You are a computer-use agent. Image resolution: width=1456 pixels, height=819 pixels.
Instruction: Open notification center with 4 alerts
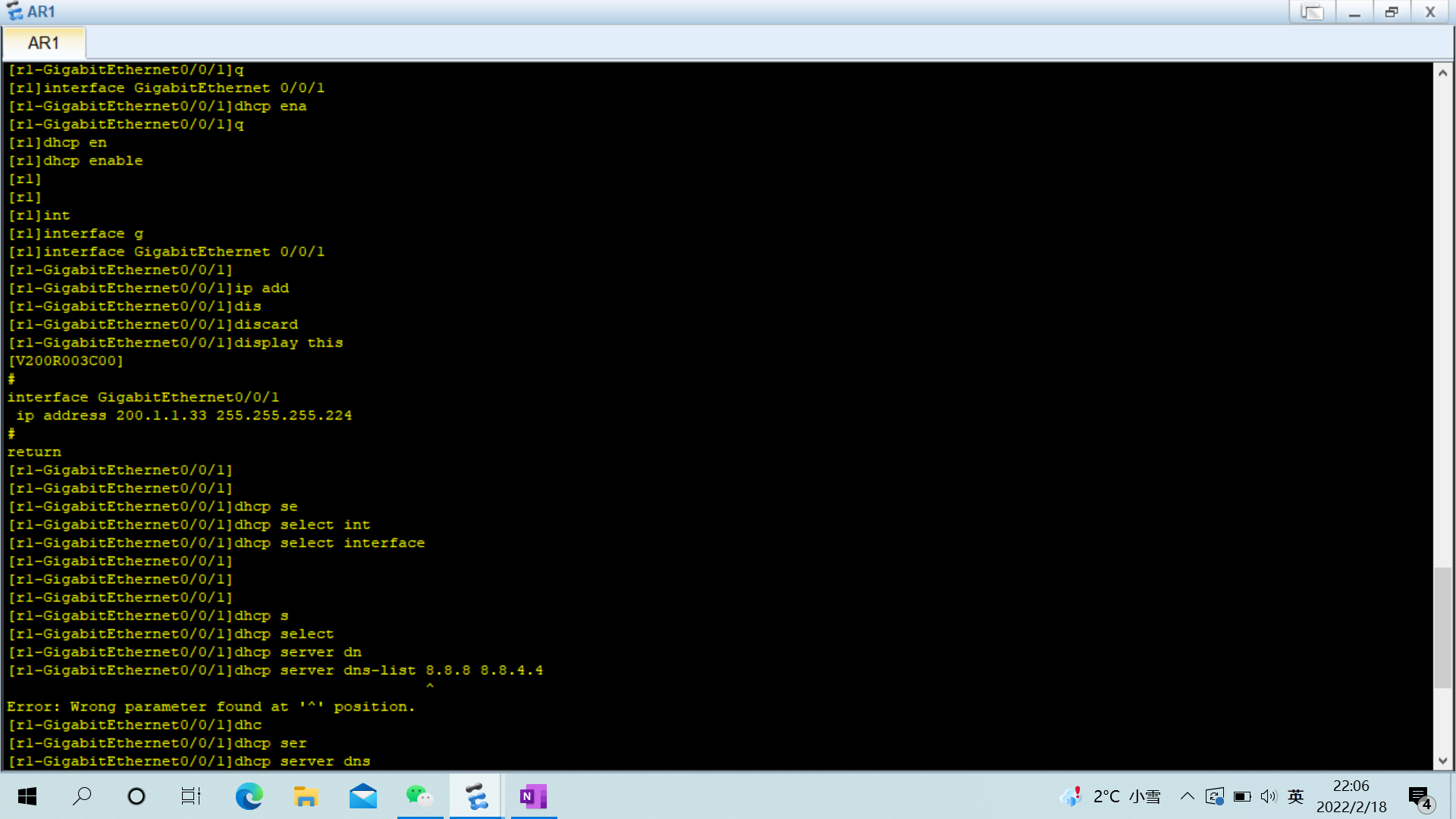pos(1420,798)
